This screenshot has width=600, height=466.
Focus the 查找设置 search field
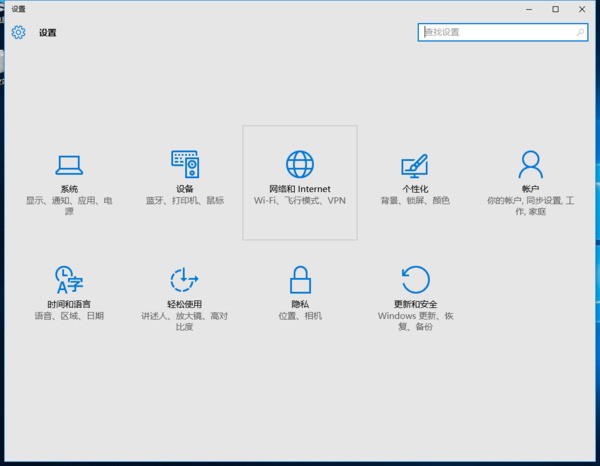click(495, 32)
